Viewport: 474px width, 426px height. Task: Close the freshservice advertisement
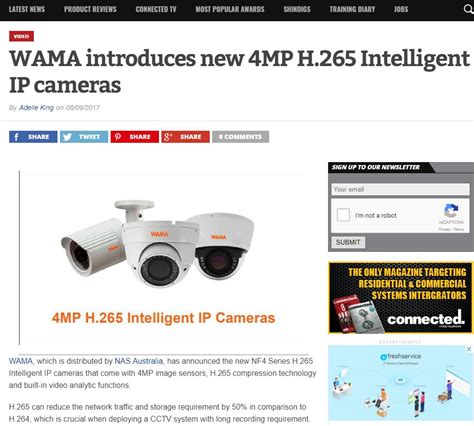(469, 349)
